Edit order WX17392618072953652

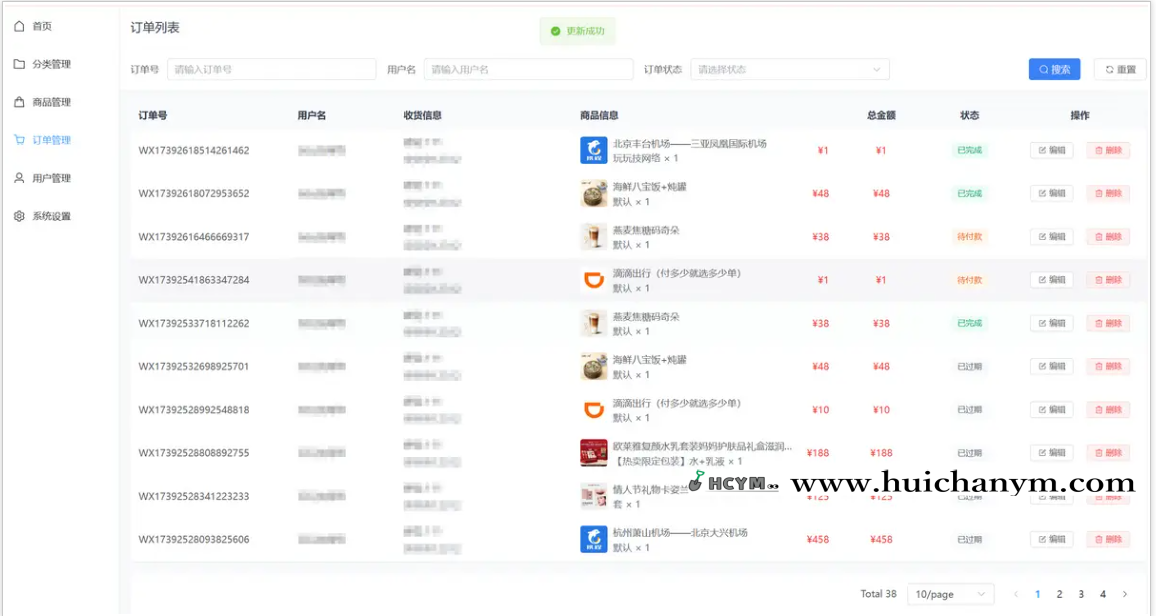point(1051,194)
